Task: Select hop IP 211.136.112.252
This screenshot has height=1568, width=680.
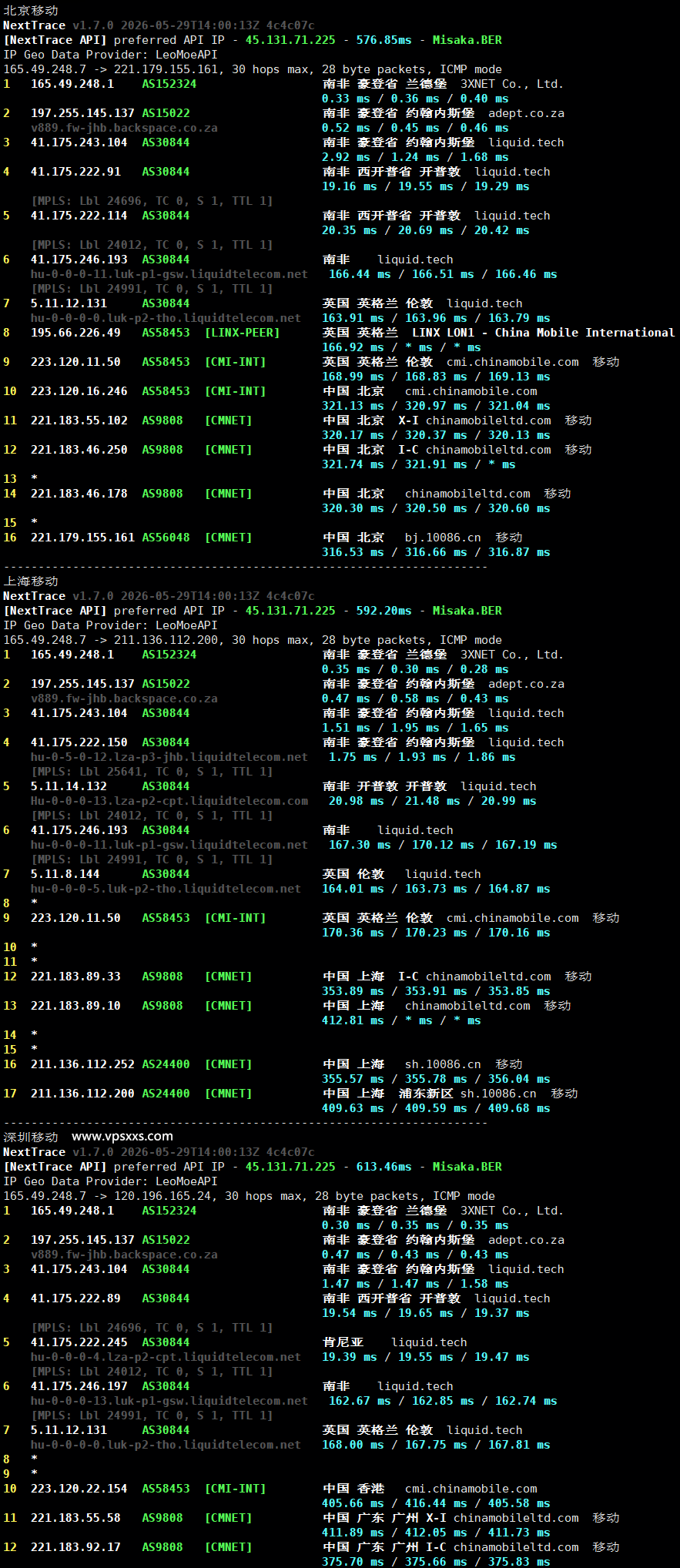Action: (x=82, y=1064)
